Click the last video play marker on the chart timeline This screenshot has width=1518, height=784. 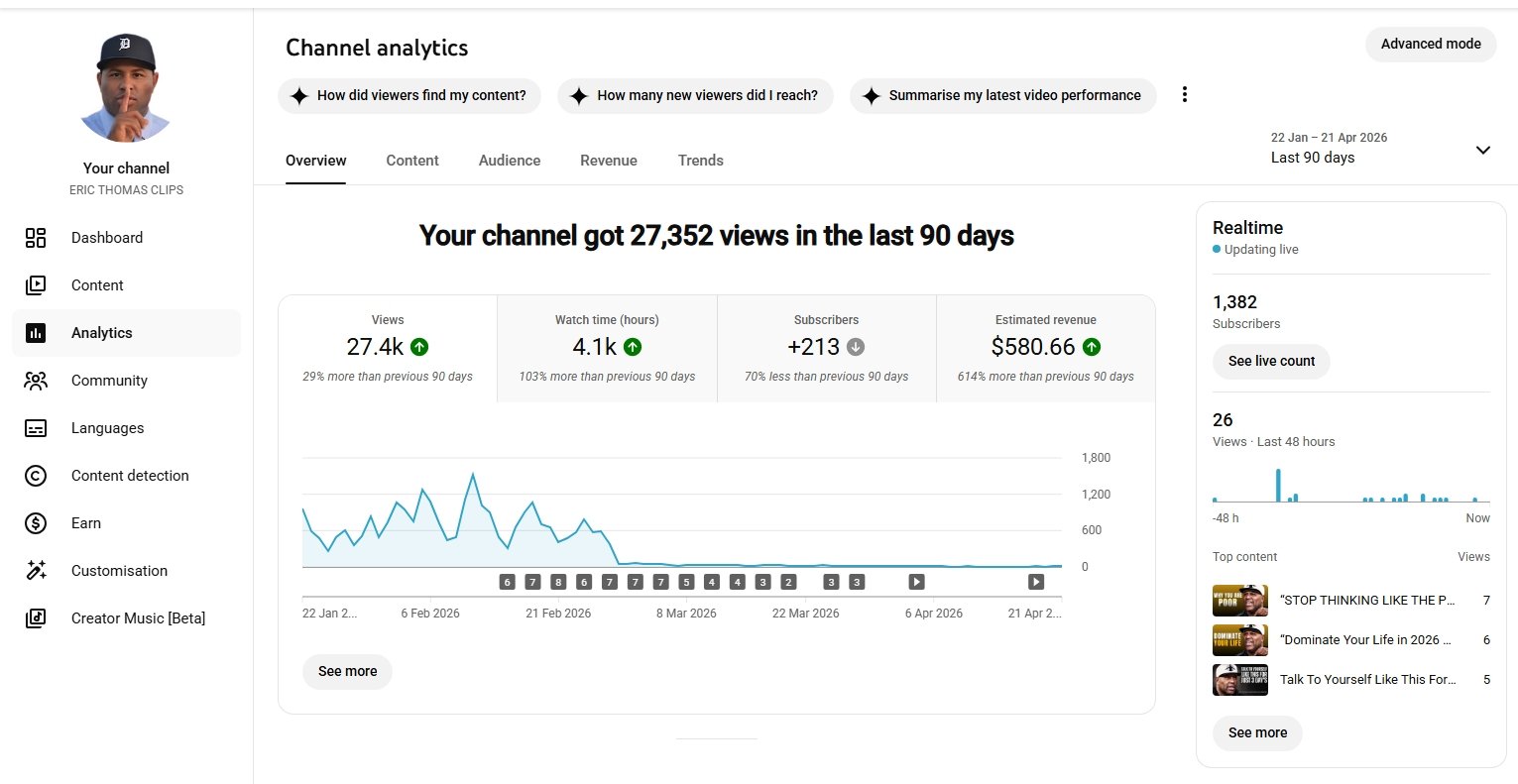(x=1036, y=582)
